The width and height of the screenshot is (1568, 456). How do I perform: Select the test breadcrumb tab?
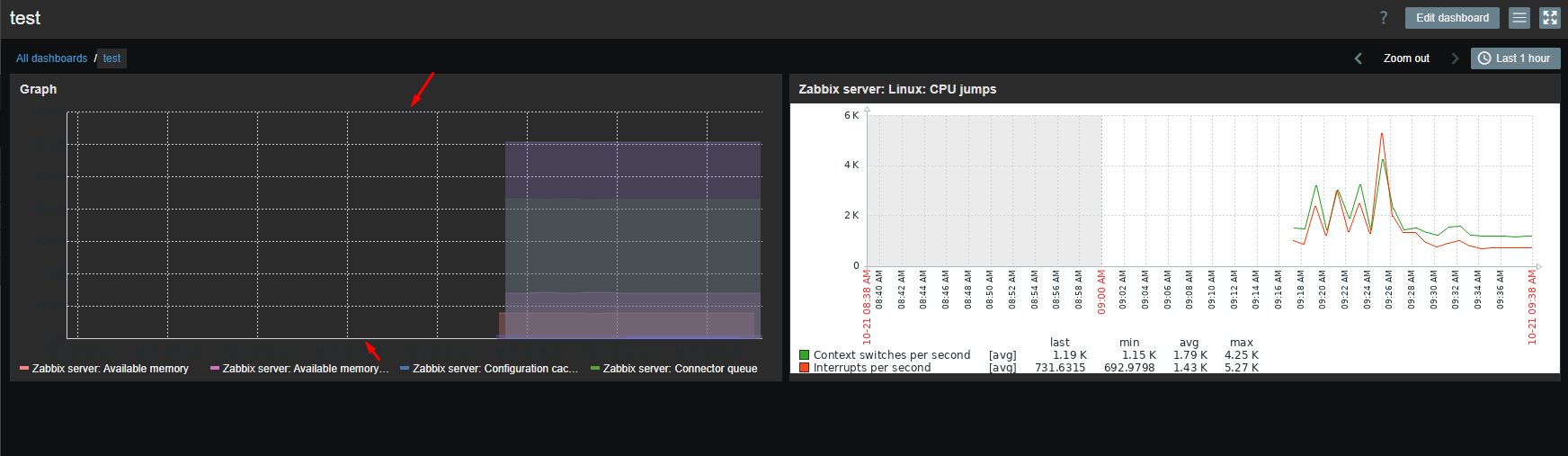pos(111,58)
